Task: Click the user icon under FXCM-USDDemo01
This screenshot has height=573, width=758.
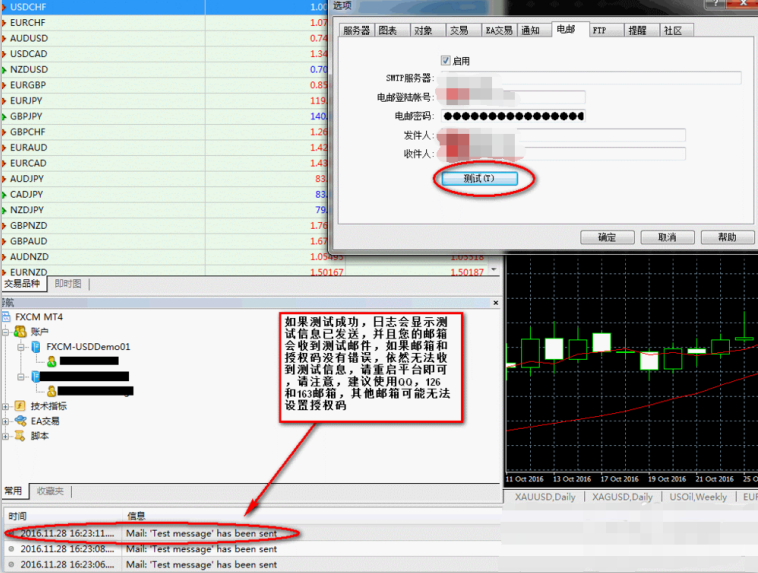Action: (50, 361)
